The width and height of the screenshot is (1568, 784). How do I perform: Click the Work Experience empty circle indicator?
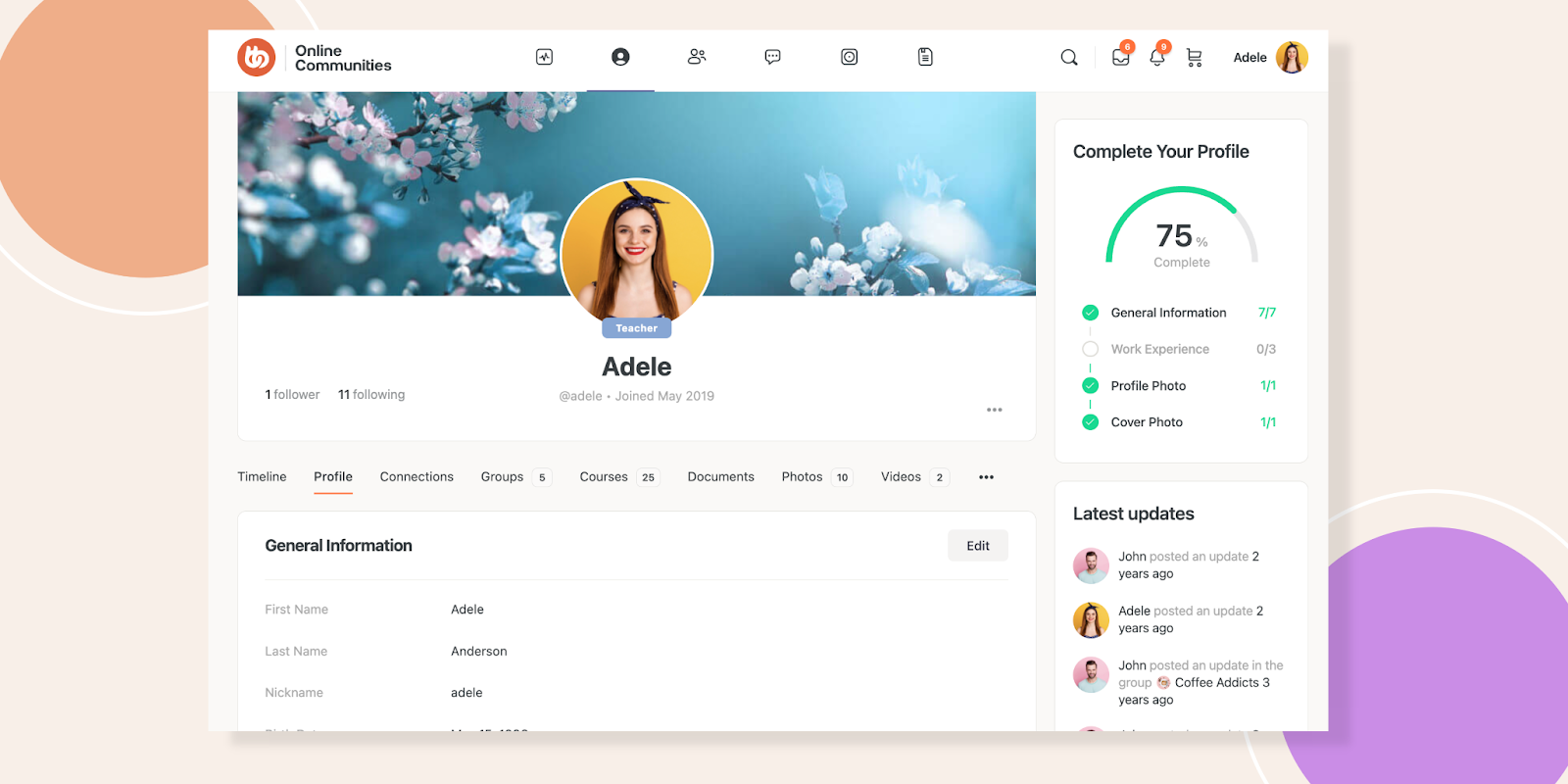(x=1090, y=349)
